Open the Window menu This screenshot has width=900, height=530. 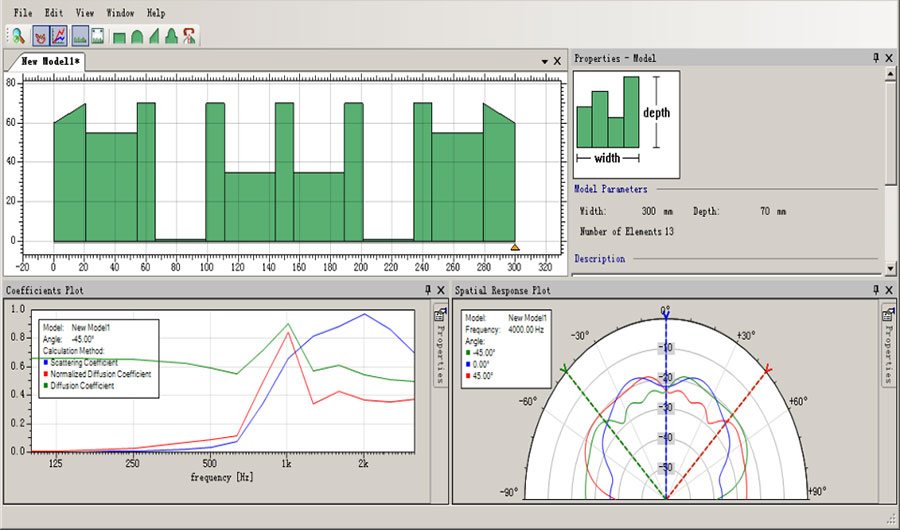tap(120, 13)
